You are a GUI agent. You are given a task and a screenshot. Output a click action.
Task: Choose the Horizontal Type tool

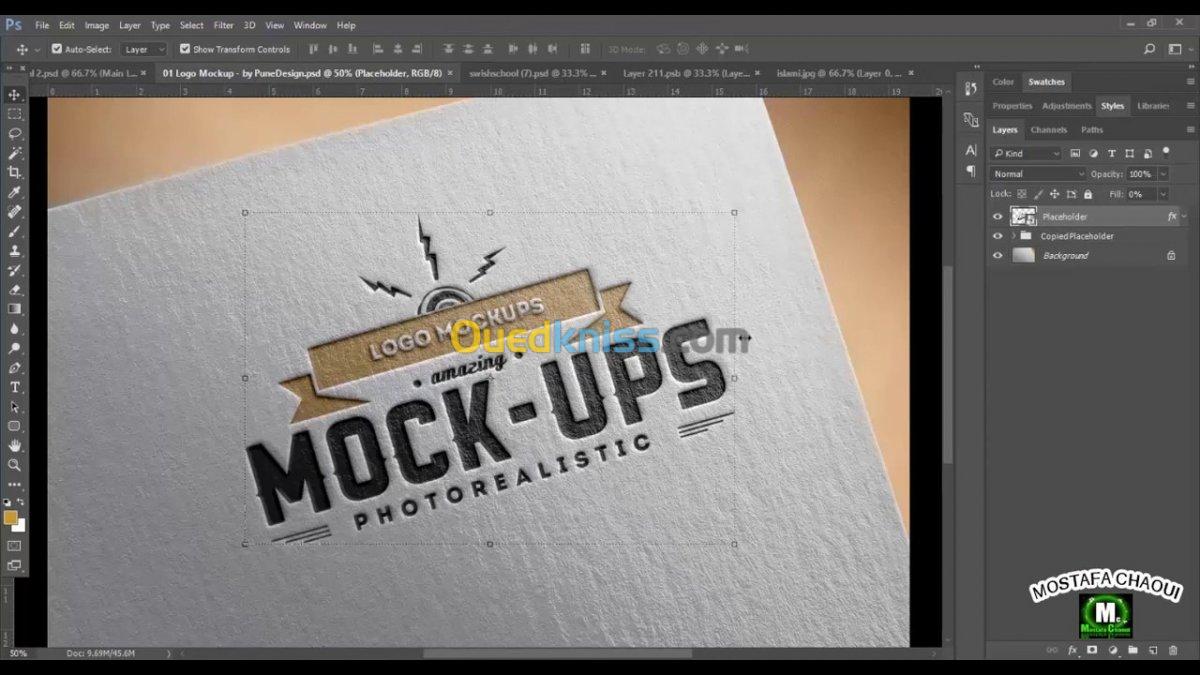coord(15,387)
